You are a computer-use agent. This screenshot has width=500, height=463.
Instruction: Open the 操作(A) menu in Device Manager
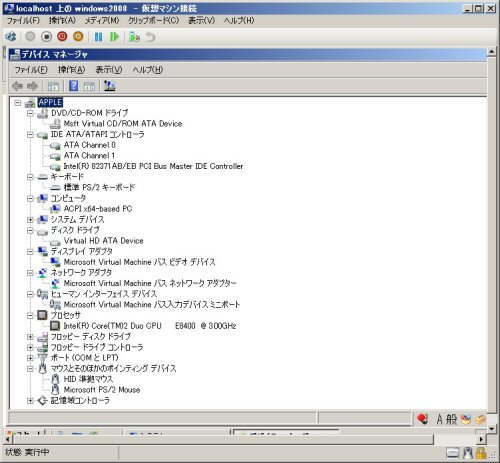coord(72,70)
